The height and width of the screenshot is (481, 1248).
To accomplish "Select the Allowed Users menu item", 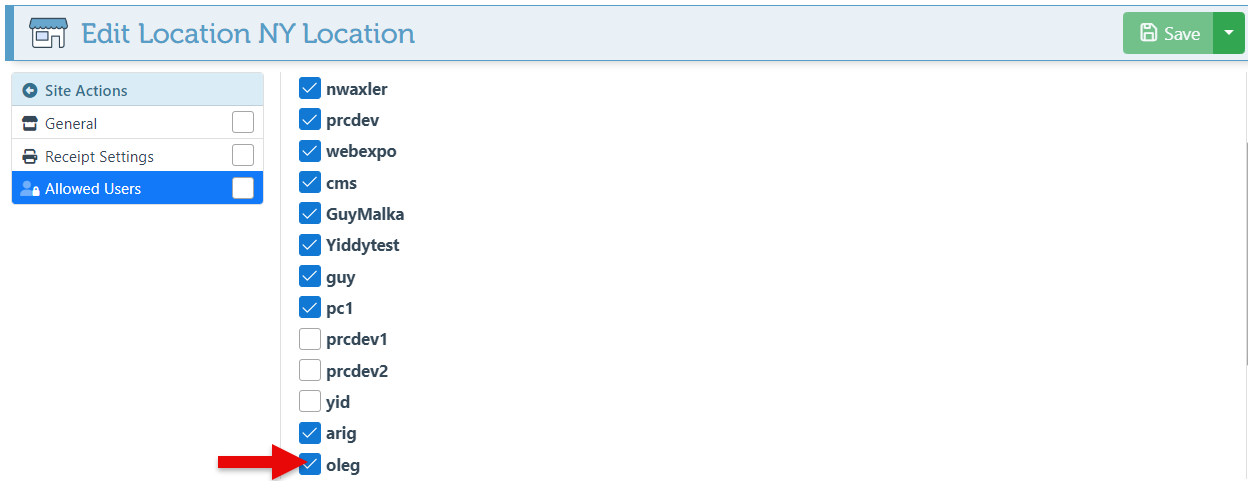I will [93, 189].
